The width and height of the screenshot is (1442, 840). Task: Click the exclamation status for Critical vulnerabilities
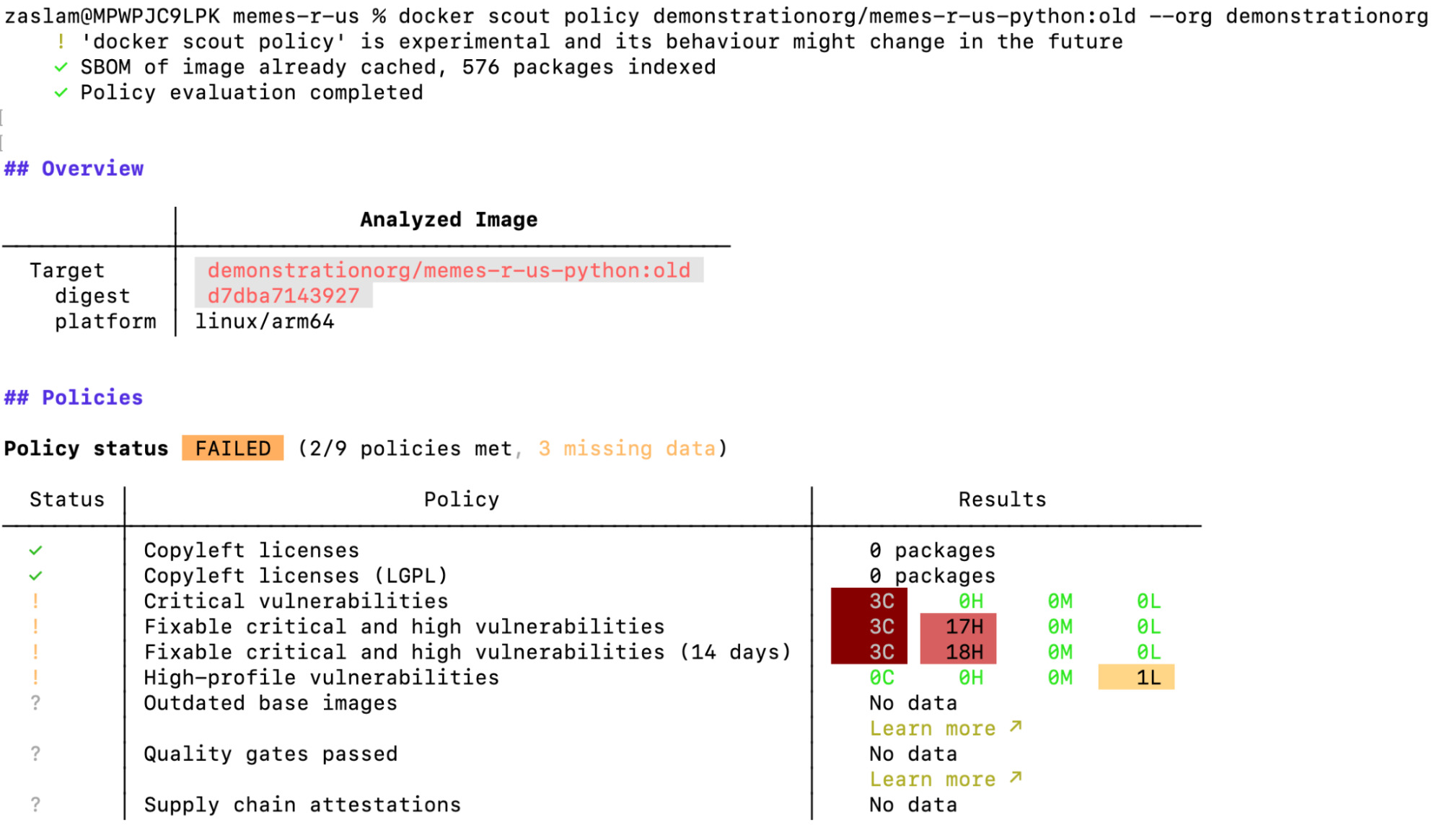tap(35, 601)
